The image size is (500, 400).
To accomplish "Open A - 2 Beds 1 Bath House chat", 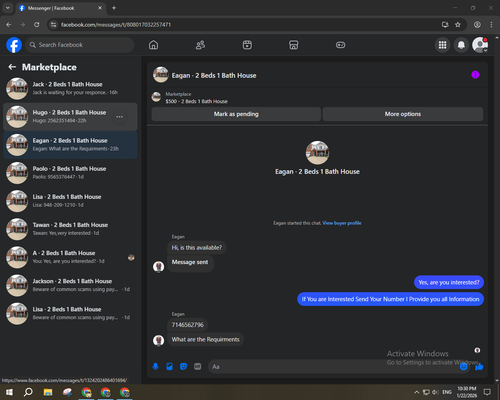I will [70, 257].
